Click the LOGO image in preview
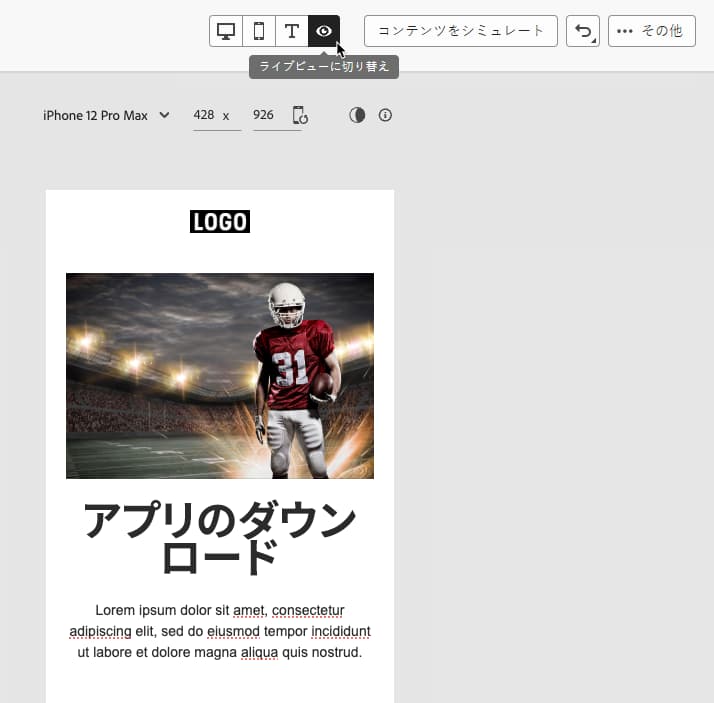The image size is (714, 703). pyautogui.click(x=220, y=222)
